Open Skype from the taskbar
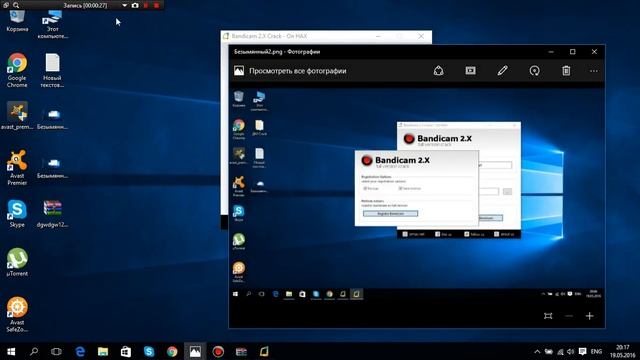Image resolution: width=640 pixels, height=360 pixels. tap(149, 351)
